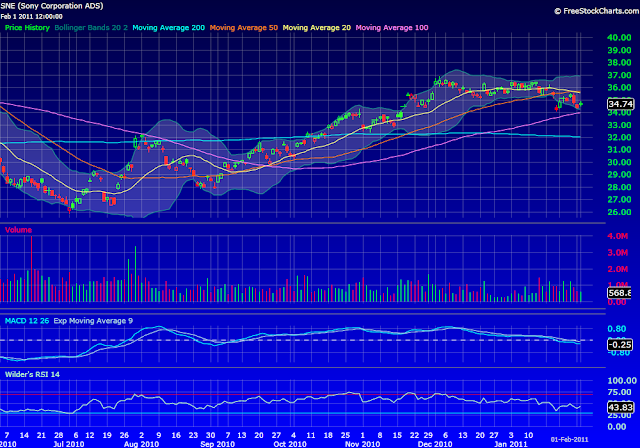Select the Moving Average 100 legend label
Screen dimensions: 640x448
tap(392, 28)
